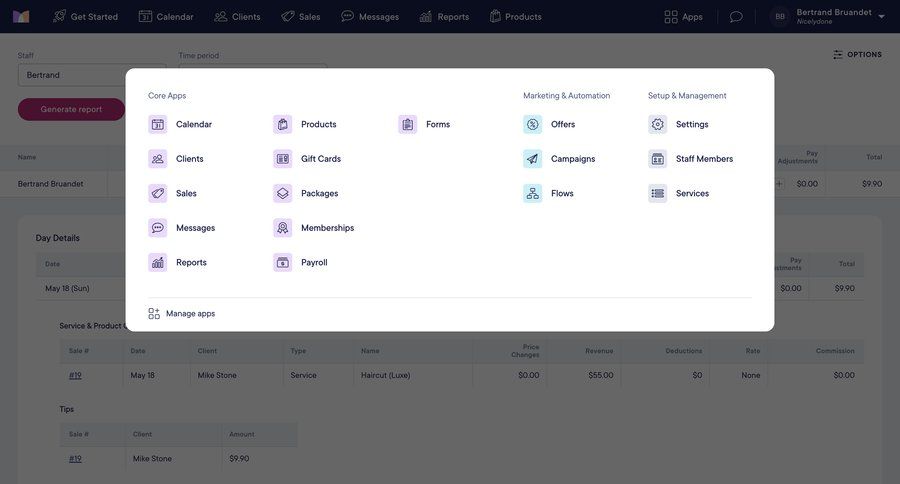Open the Campaigns paper plane icon
Screen dimensions: 900x484
(533, 158)
